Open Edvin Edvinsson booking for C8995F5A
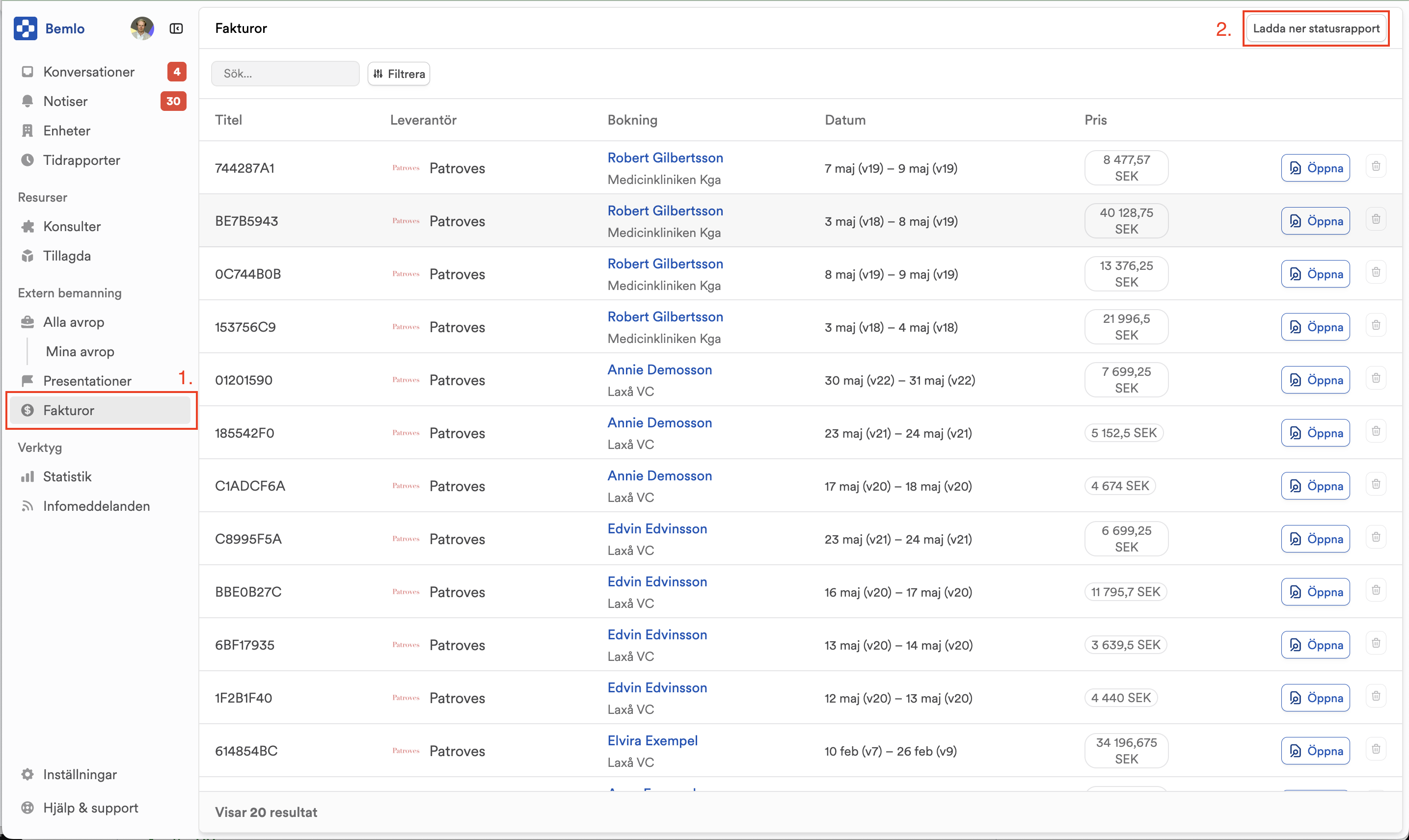 click(657, 529)
